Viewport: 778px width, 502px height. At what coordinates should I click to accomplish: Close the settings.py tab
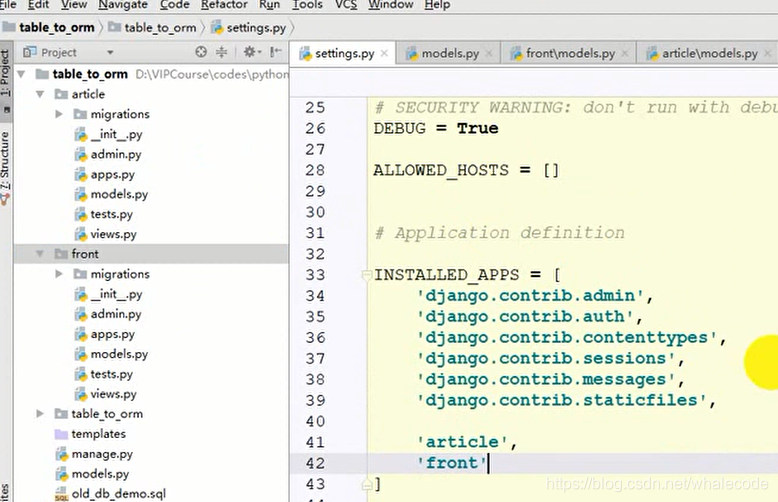pyautogui.click(x=384, y=53)
